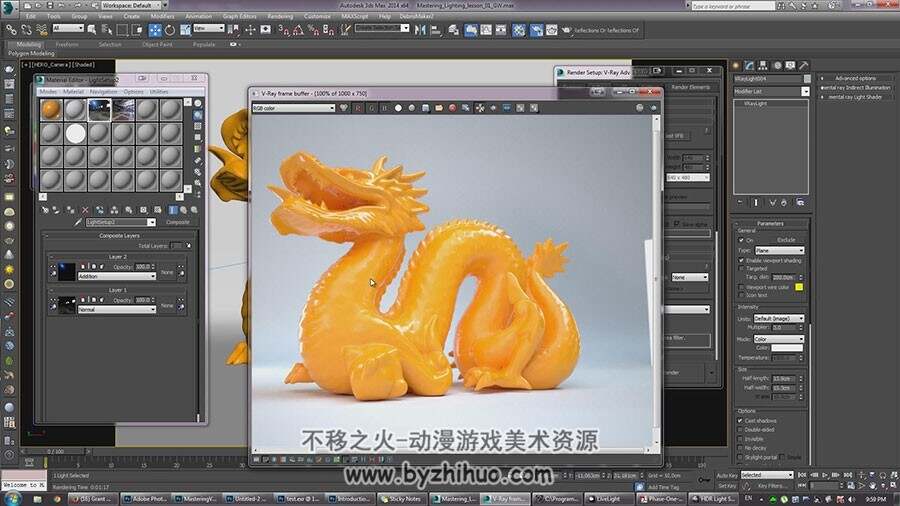Click Layer 2 texture map thumbnail
This screenshot has width=900, height=506.
pyautogui.click(x=67, y=272)
